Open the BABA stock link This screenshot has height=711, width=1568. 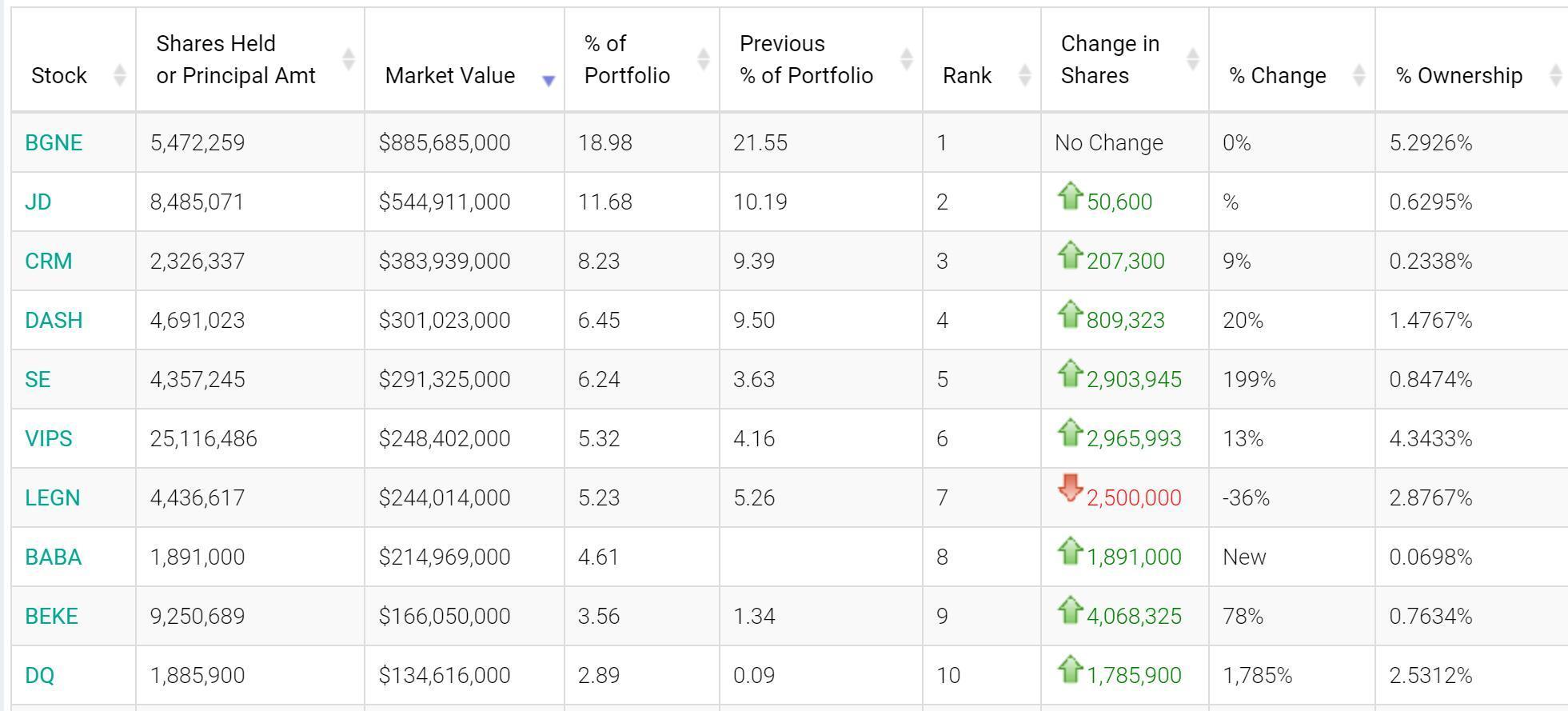point(54,557)
